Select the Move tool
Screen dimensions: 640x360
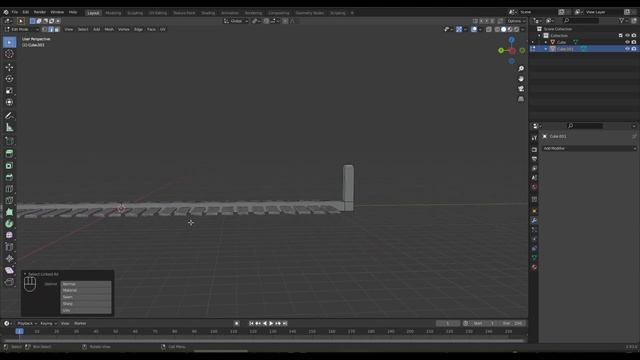click(9, 67)
